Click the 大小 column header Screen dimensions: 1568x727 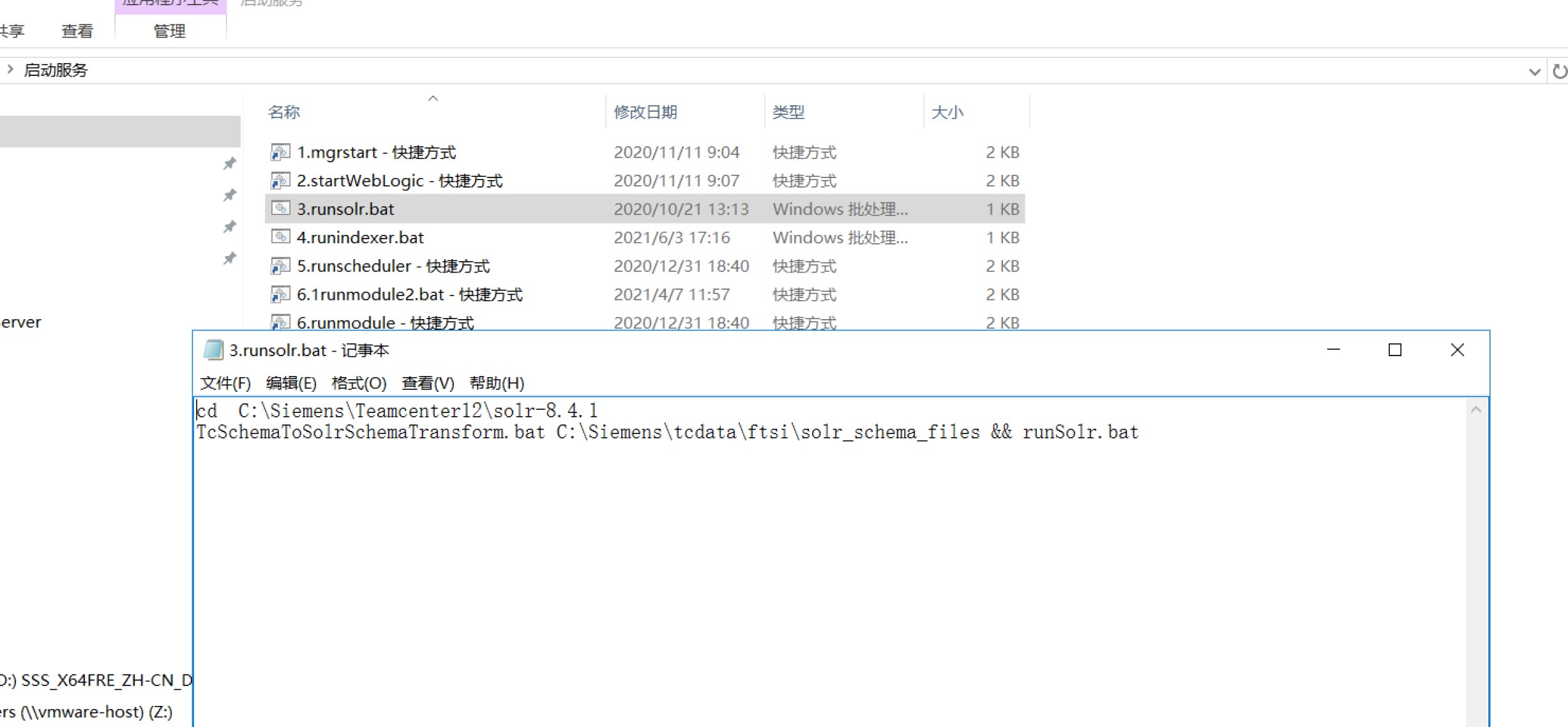[x=947, y=112]
